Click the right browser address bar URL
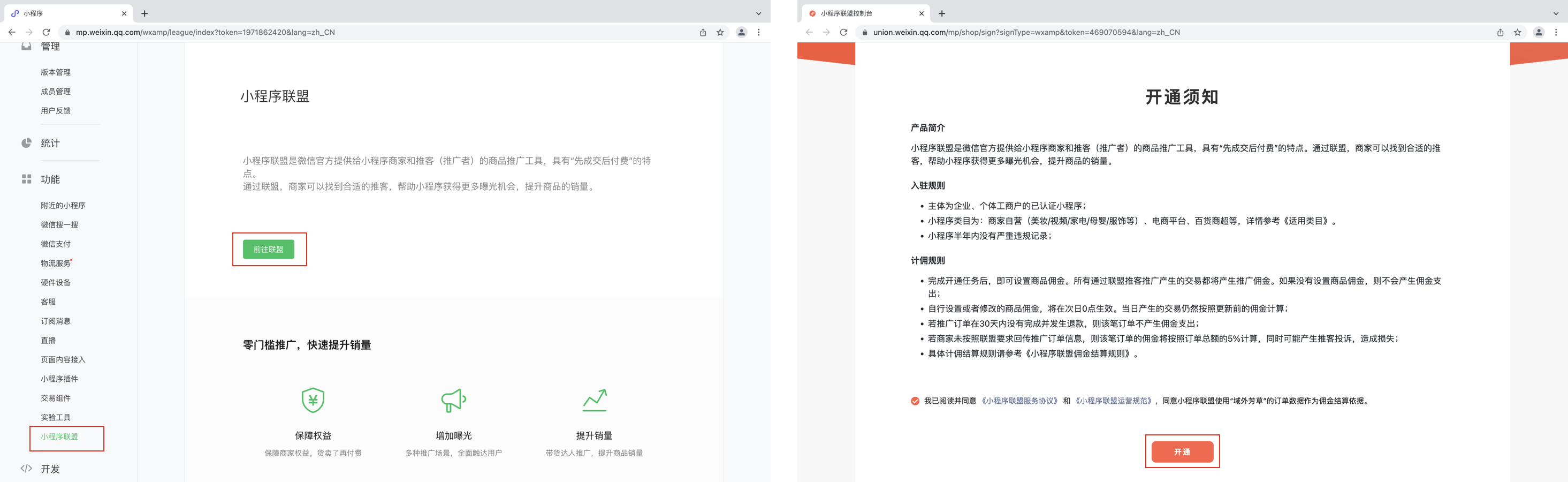This screenshot has width=1568, height=482. (x=1026, y=32)
